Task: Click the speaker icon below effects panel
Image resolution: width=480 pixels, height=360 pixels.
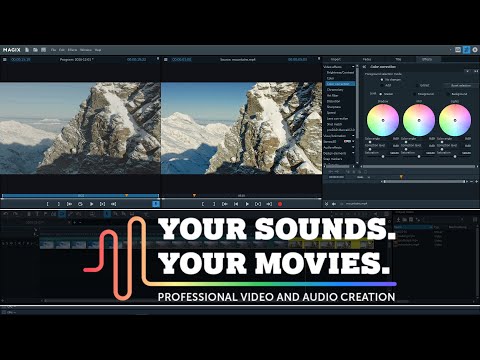Action: (334, 204)
